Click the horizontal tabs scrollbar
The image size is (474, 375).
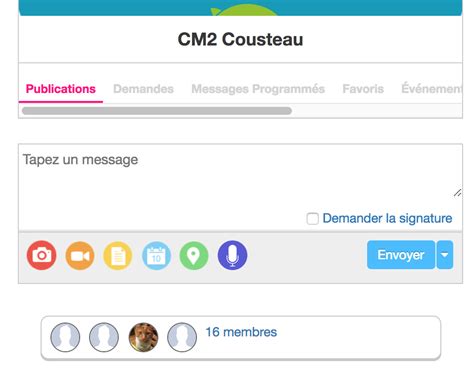pyautogui.click(x=157, y=111)
